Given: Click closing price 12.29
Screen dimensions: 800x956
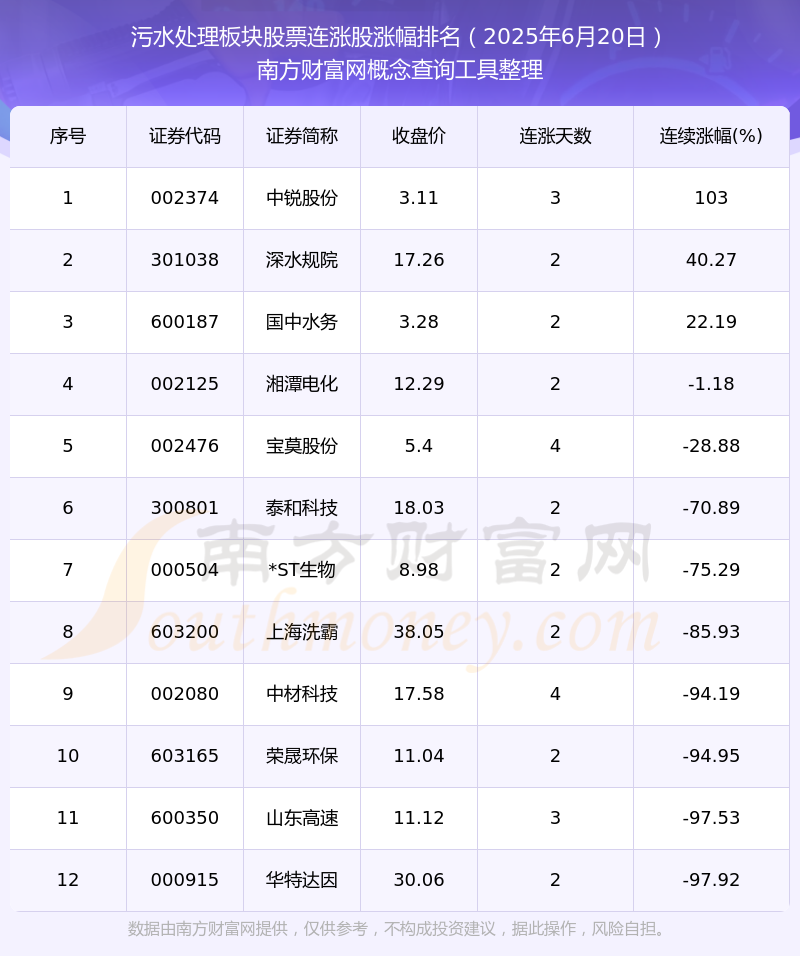Looking at the screenshot, I should (419, 384).
